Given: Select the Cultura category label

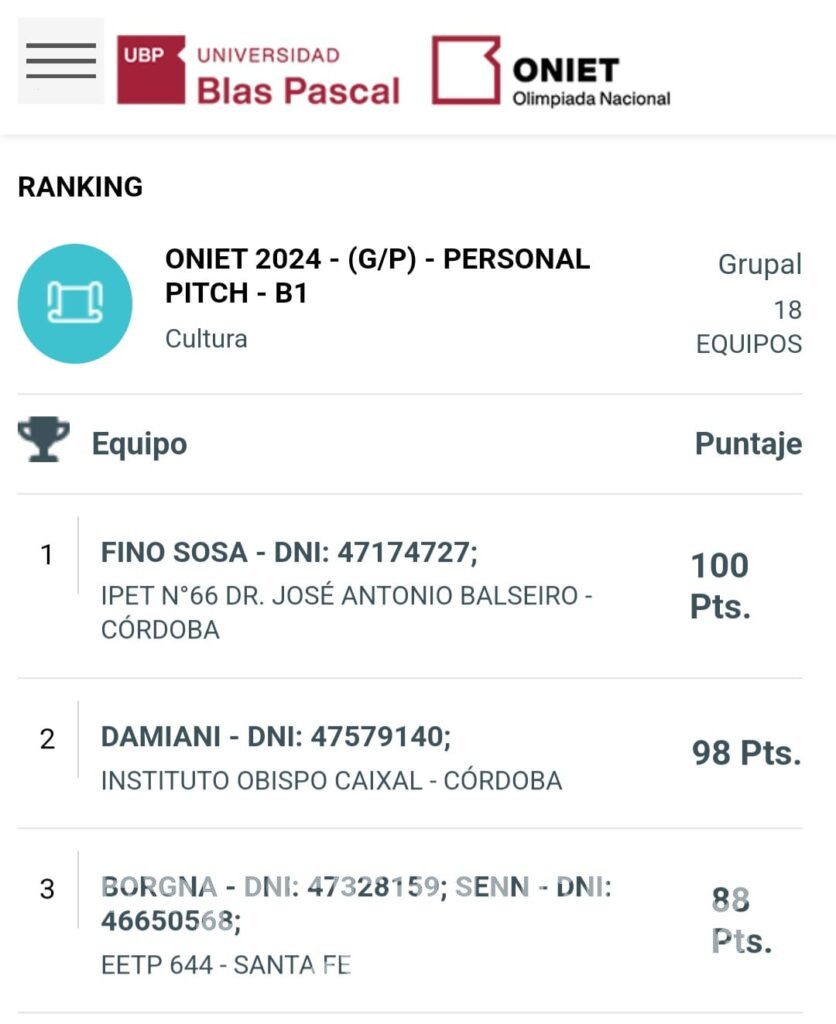Looking at the screenshot, I should click(206, 339).
